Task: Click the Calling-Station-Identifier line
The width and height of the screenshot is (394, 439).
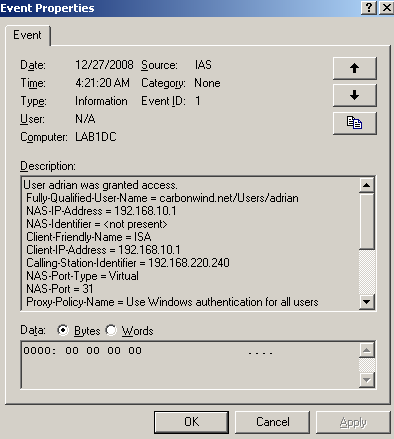Action: click(128, 263)
